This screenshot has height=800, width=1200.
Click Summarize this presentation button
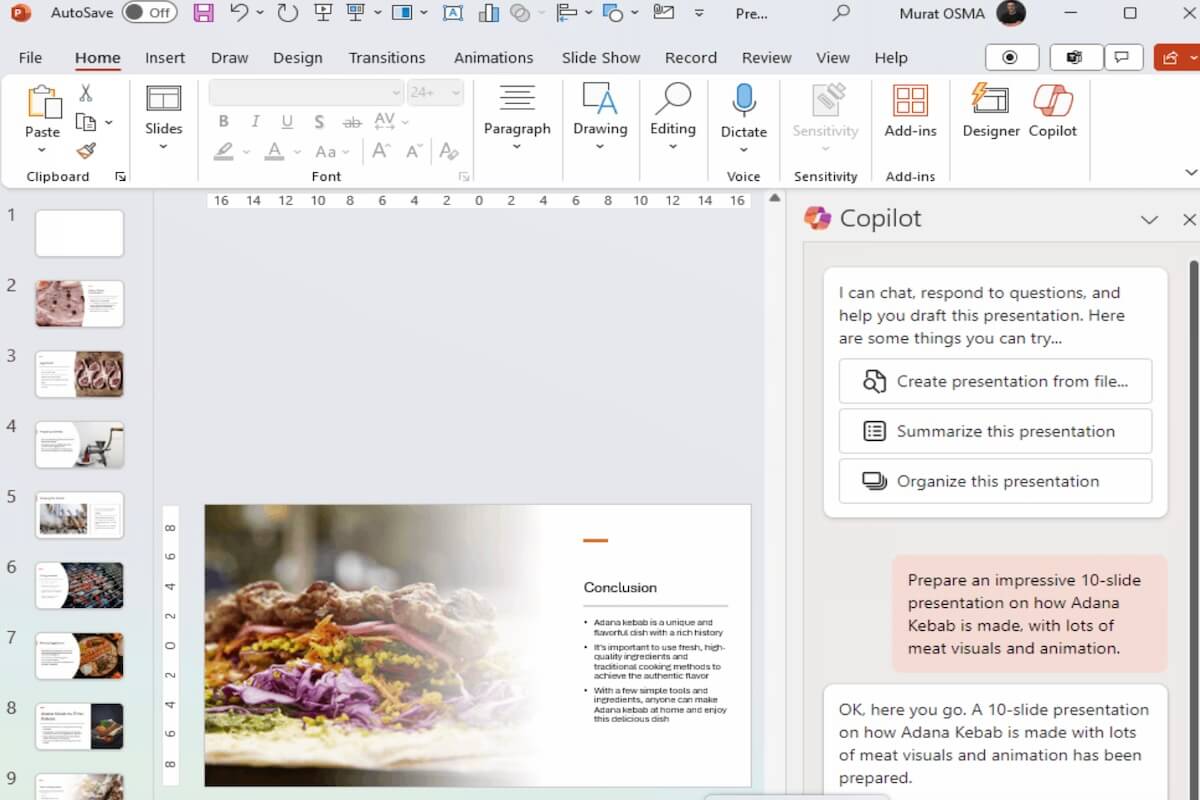pos(995,431)
